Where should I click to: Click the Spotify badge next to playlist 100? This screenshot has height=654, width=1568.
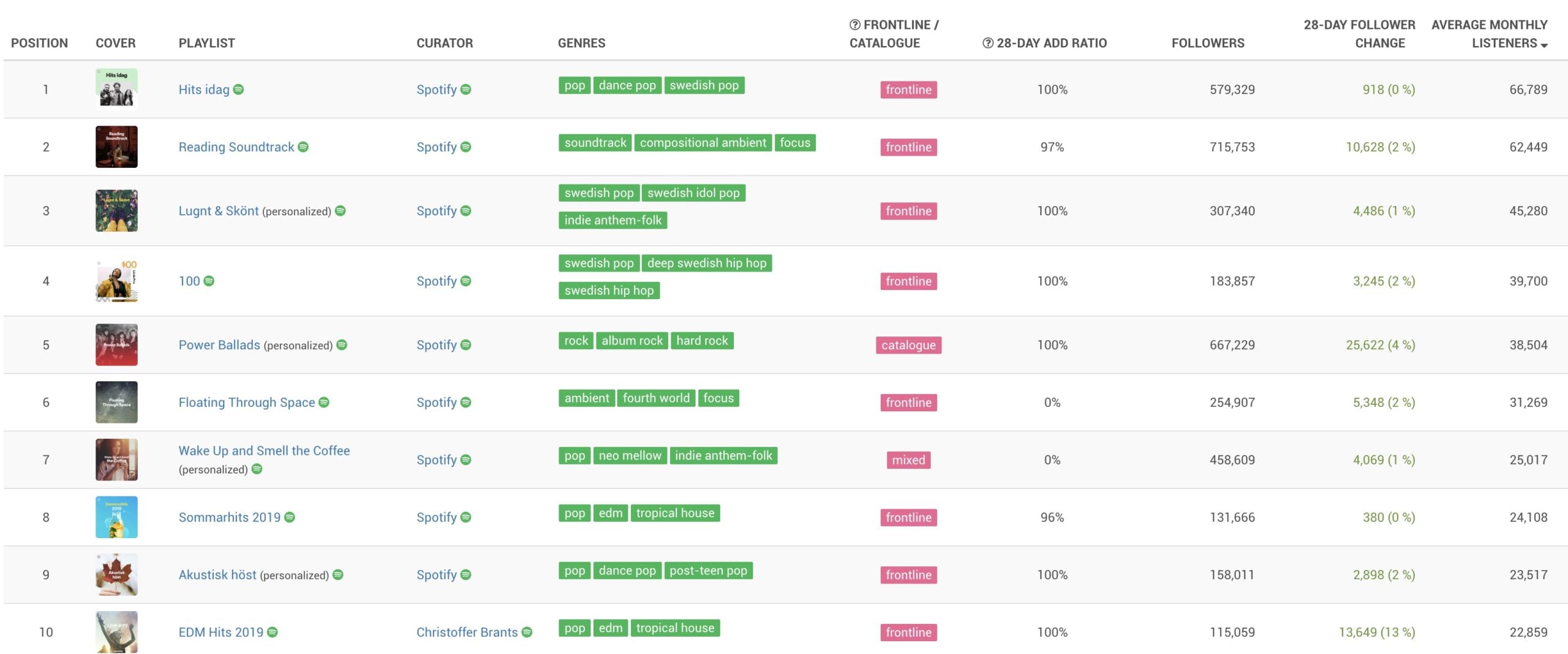pos(209,281)
